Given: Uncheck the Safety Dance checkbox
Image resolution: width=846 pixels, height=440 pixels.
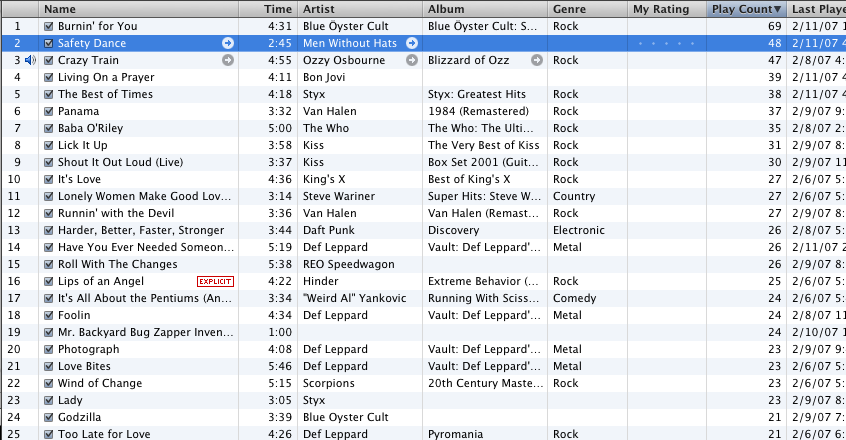Looking at the screenshot, I should 49,43.
